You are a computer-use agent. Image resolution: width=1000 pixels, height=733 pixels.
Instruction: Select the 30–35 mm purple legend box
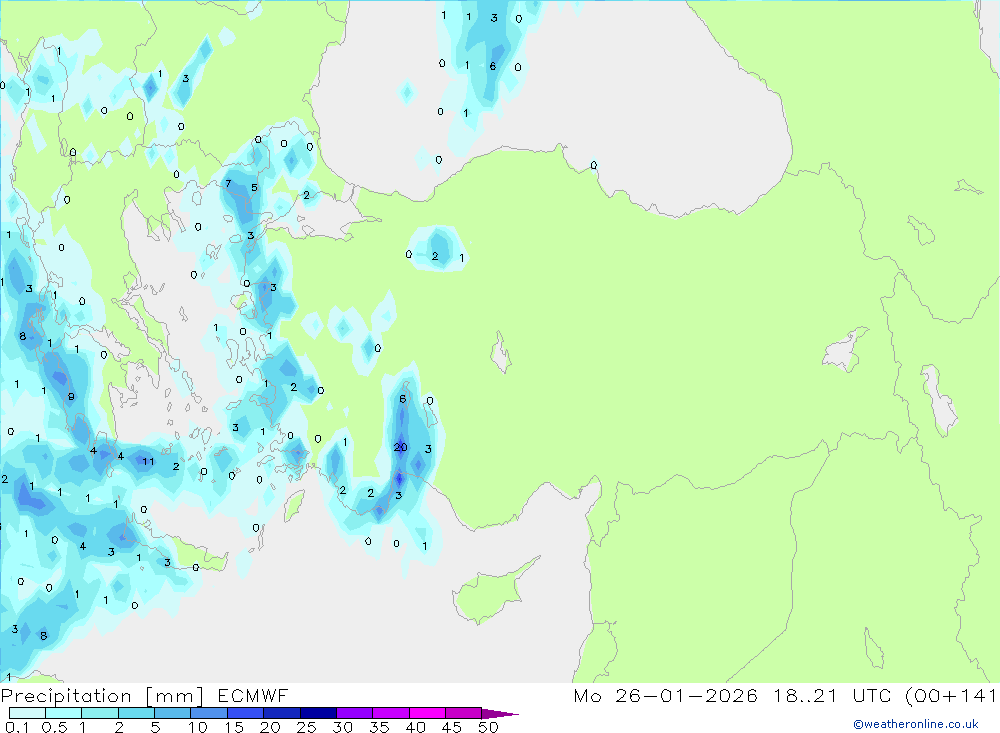[354, 713]
